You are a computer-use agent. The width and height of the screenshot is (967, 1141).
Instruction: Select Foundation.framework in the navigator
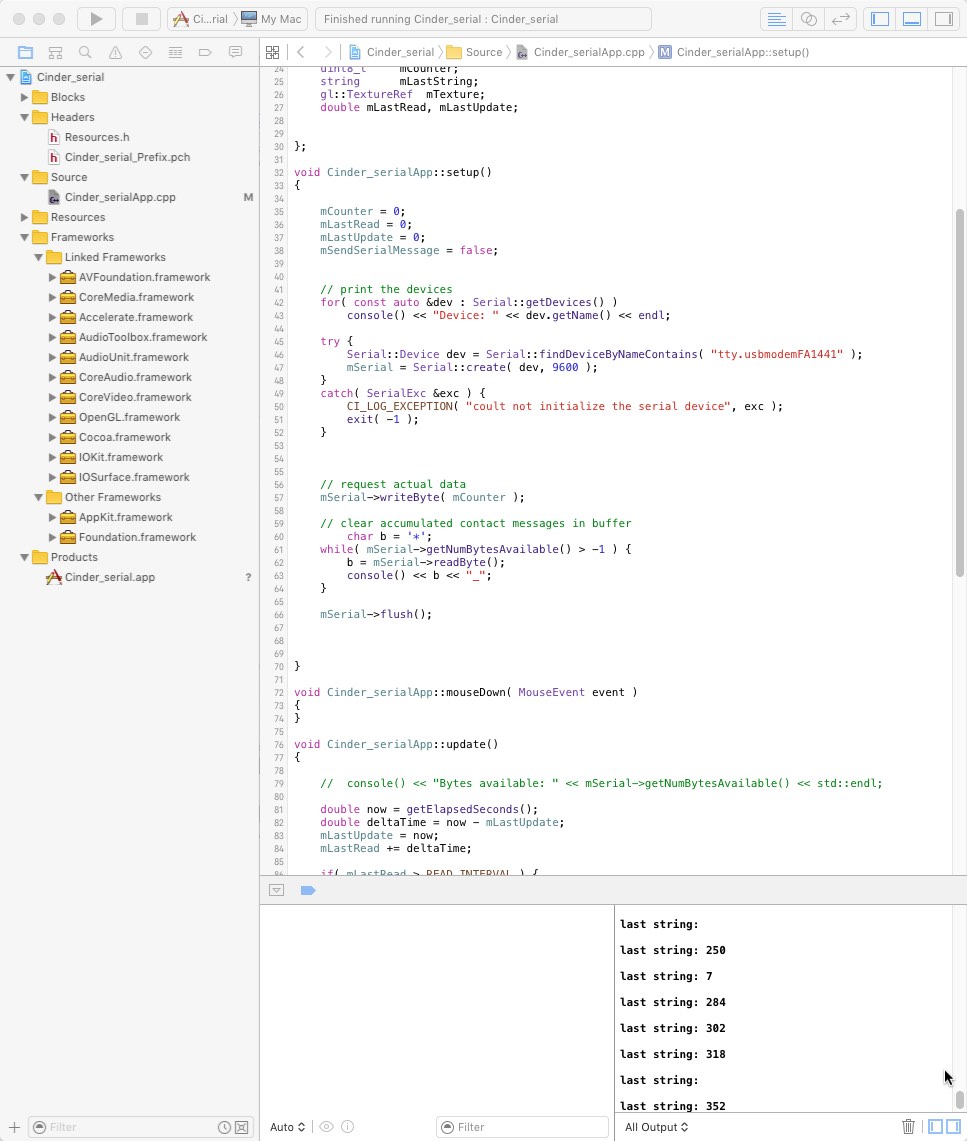click(x=137, y=537)
